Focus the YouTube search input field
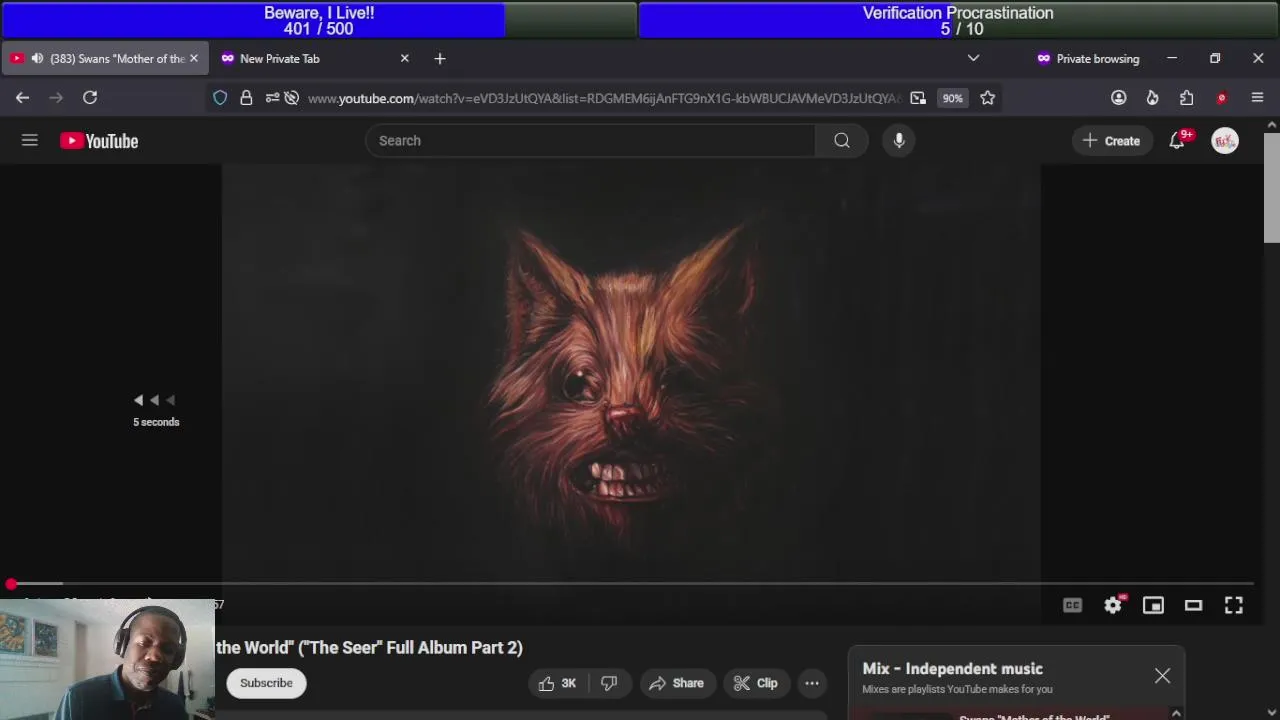1280x720 pixels. pos(590,141)
